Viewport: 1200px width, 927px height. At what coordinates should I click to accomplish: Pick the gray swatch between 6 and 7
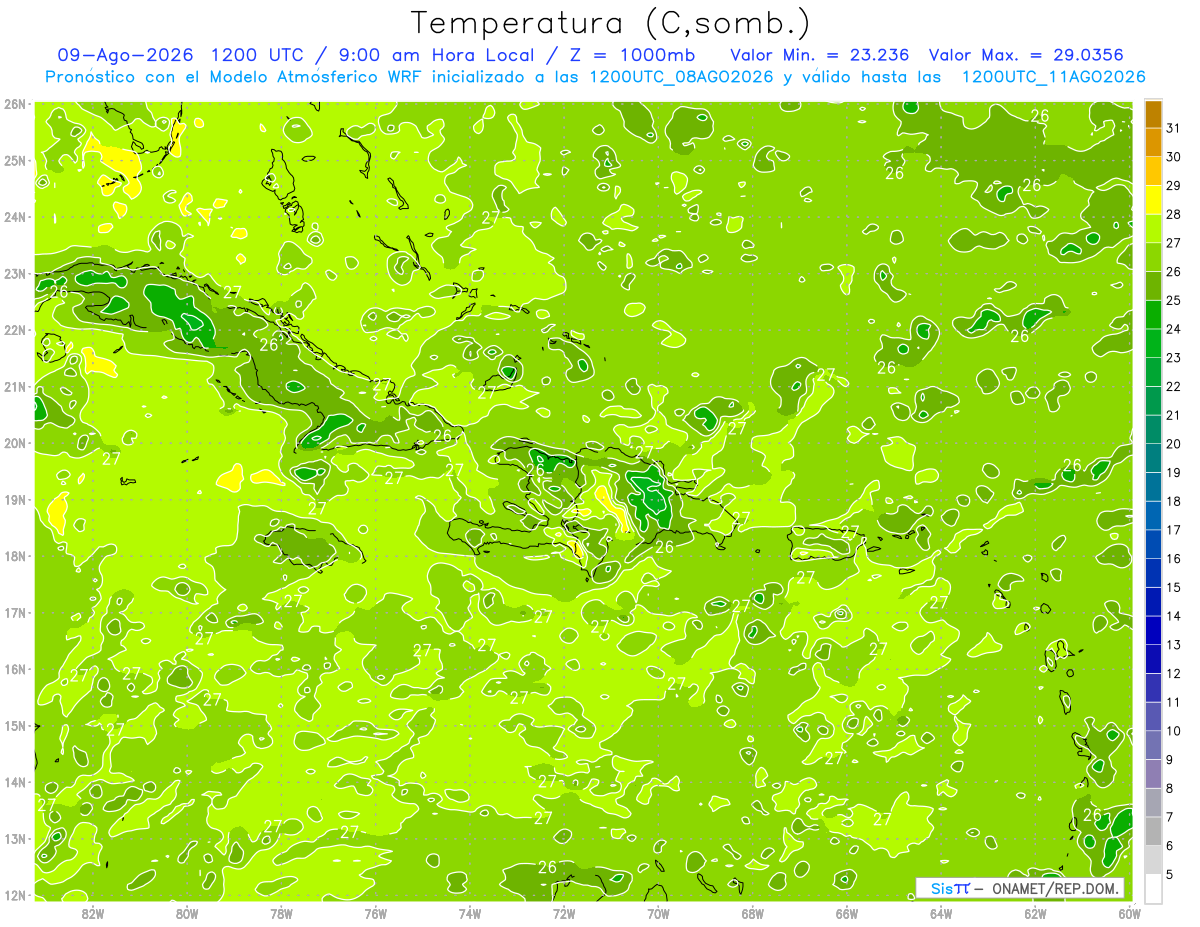1153,831
